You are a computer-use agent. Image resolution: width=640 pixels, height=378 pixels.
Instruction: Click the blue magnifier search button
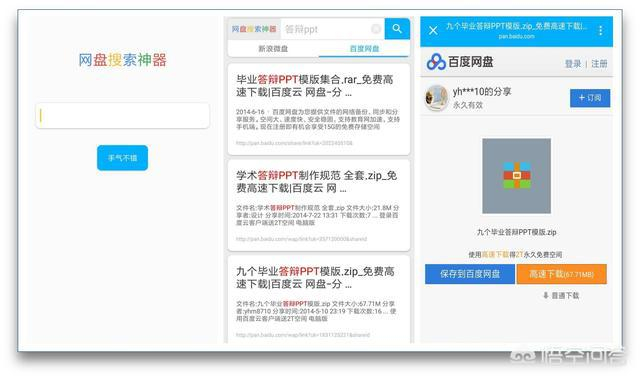pyautogui.click(x=397, y=29)
